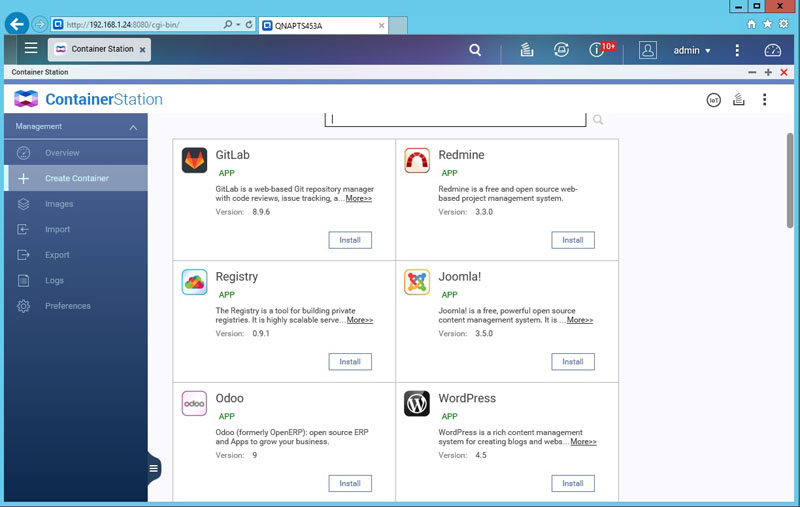Click into the app search input field

[455, 119]
